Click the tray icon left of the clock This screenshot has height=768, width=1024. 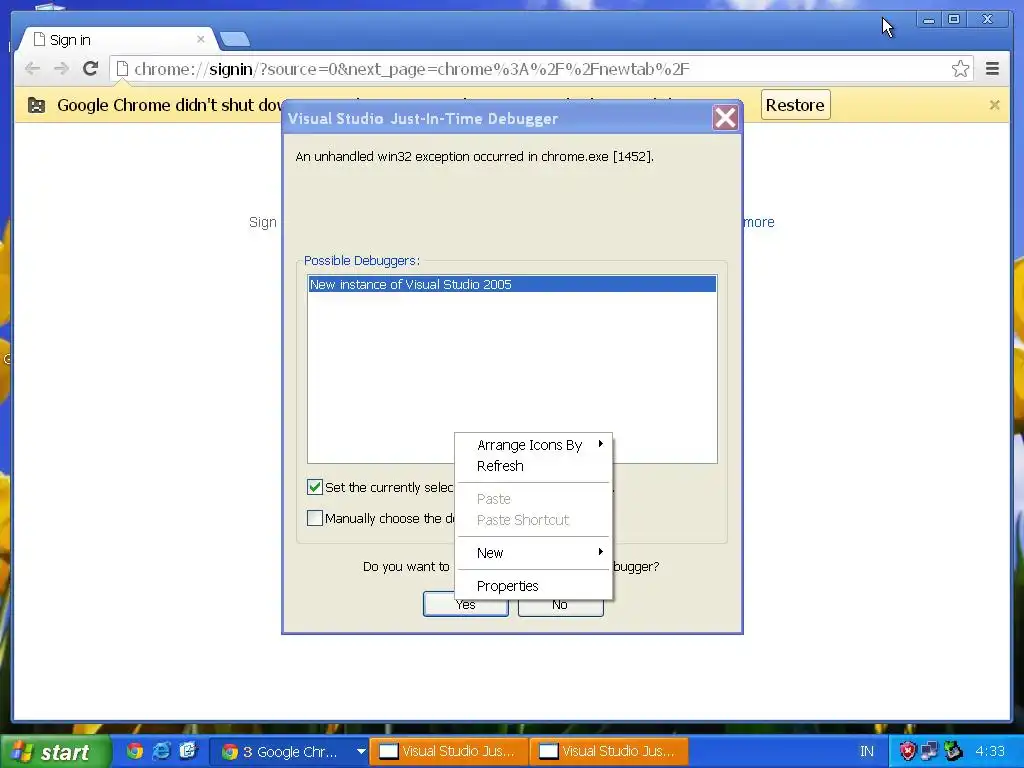(953, 751)
